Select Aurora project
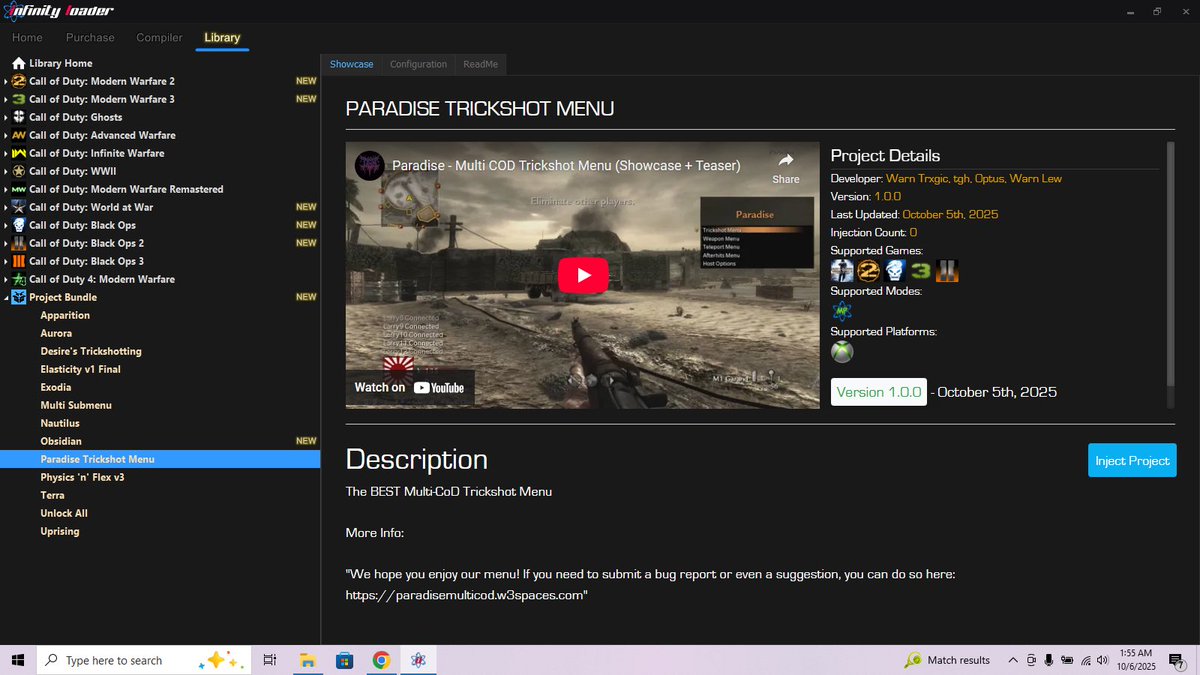This screenshot has height=675, width=1200. click(56, 333)
